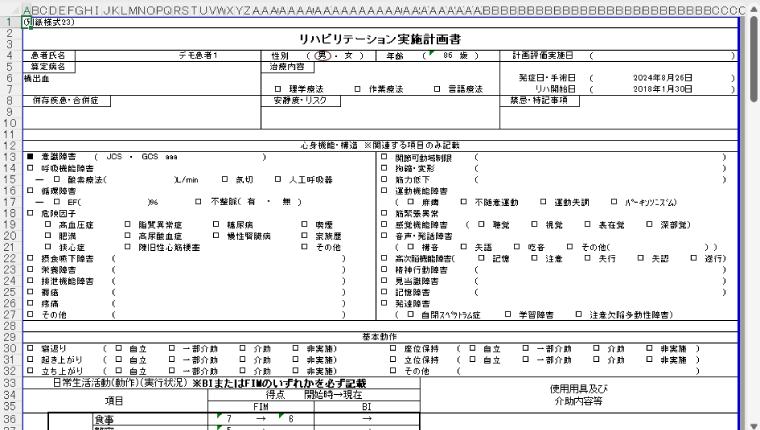The width and height of the screenshot is (760, 430).
Task: Check the 栄養障害 box
Action: tap(30, 270)
